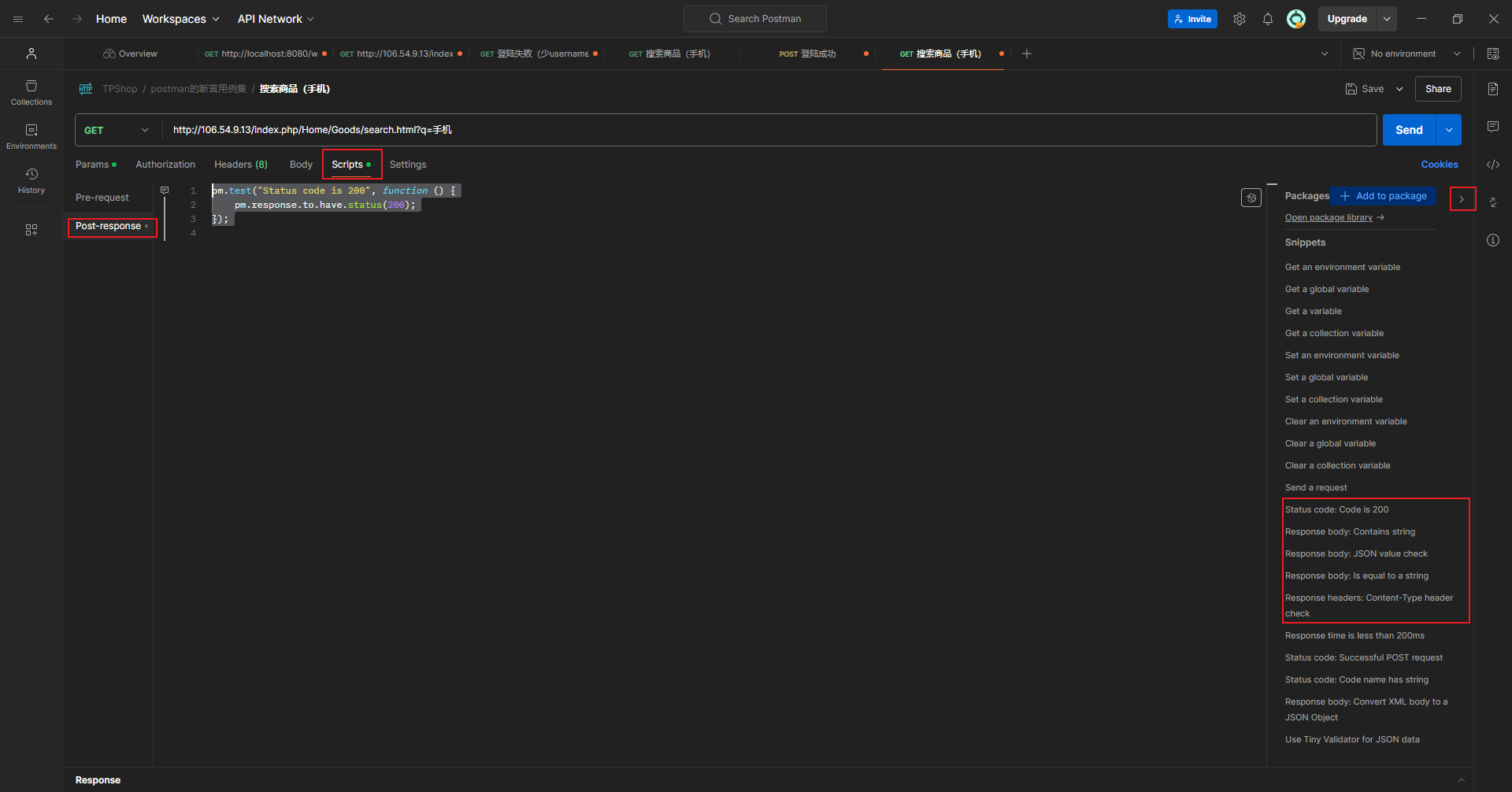
Task: Open the Workspaces menu
Action: tap(180, 19)
